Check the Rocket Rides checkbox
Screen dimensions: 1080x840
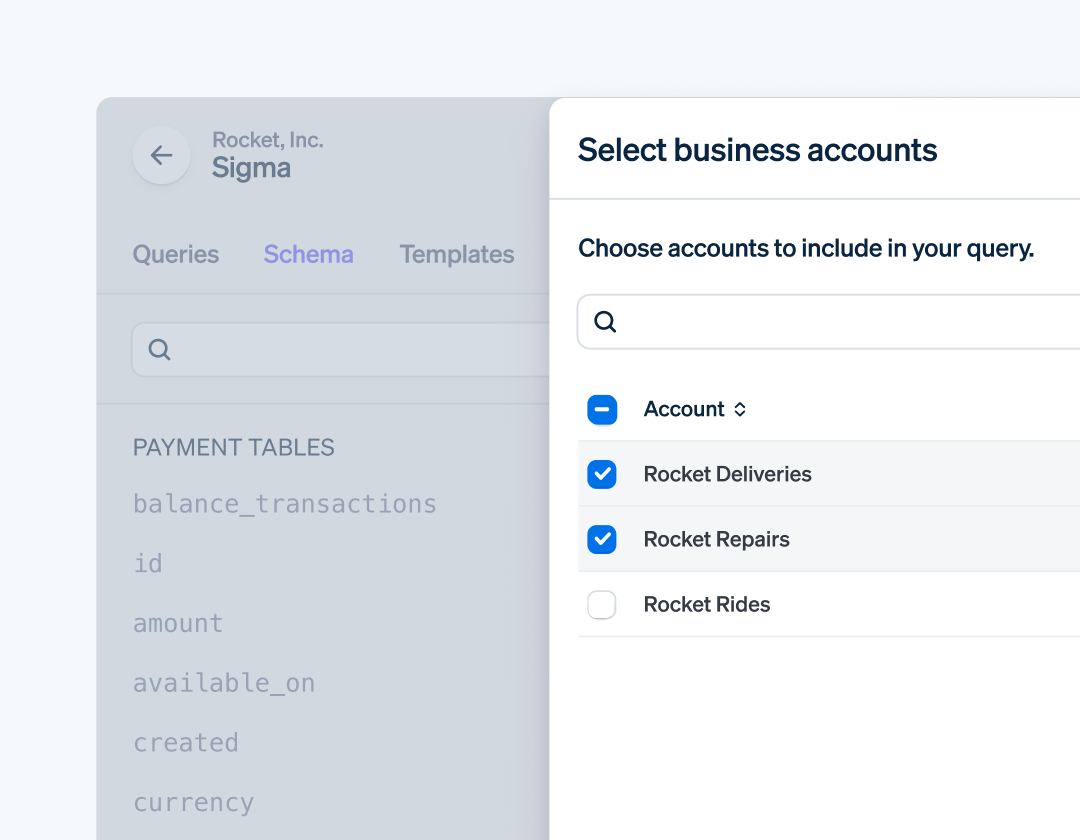coord(602,605)
